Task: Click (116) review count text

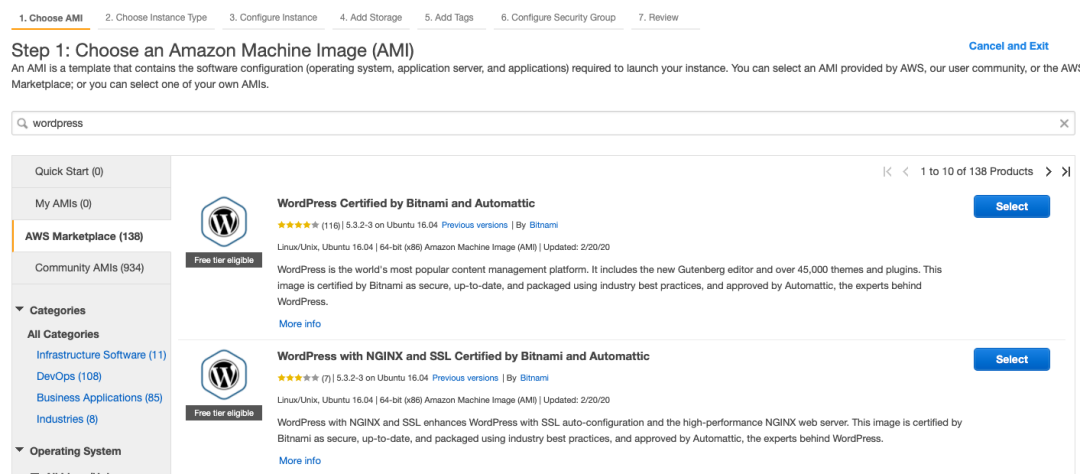Action: 331,225
